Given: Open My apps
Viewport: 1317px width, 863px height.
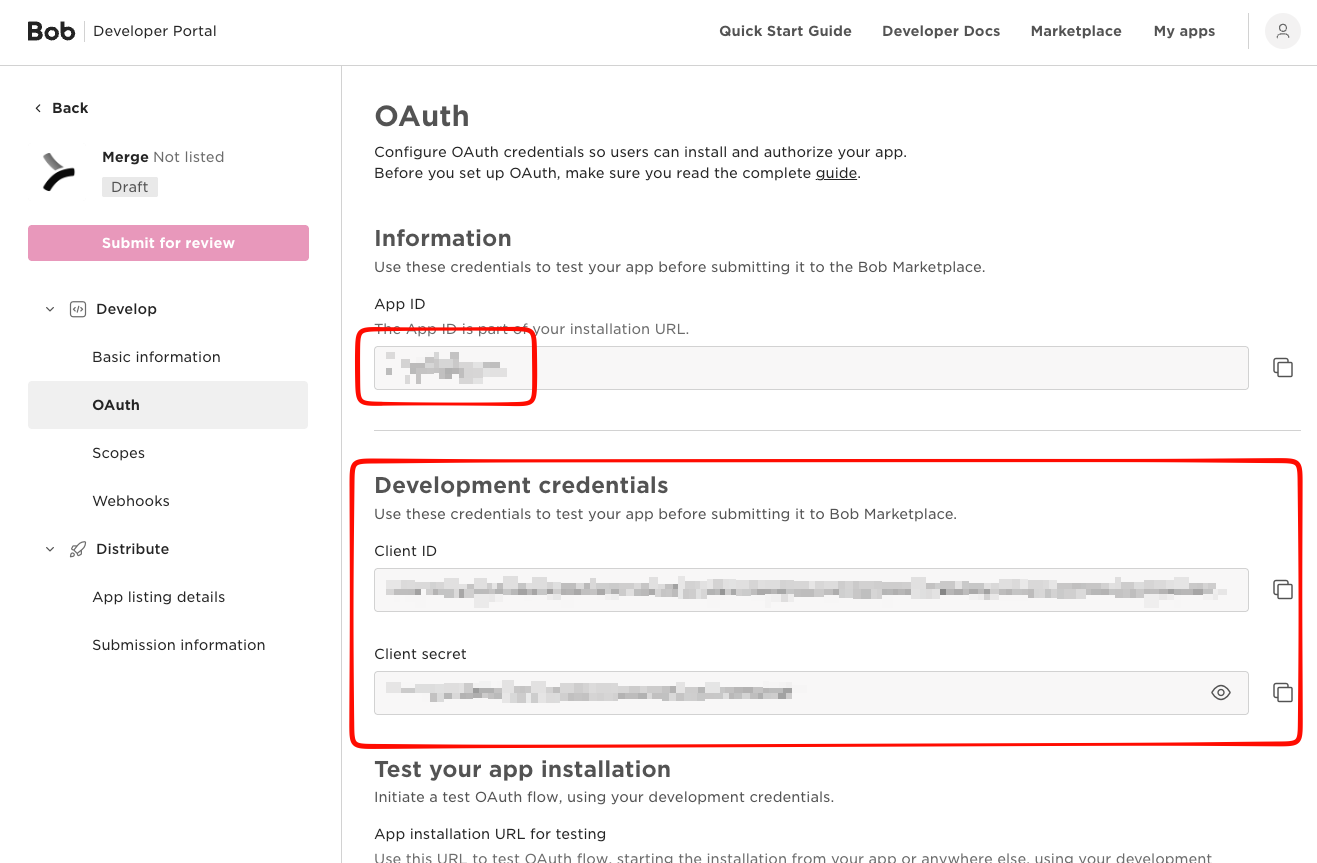Looking at the screenshot, I should click(1184, 31).
